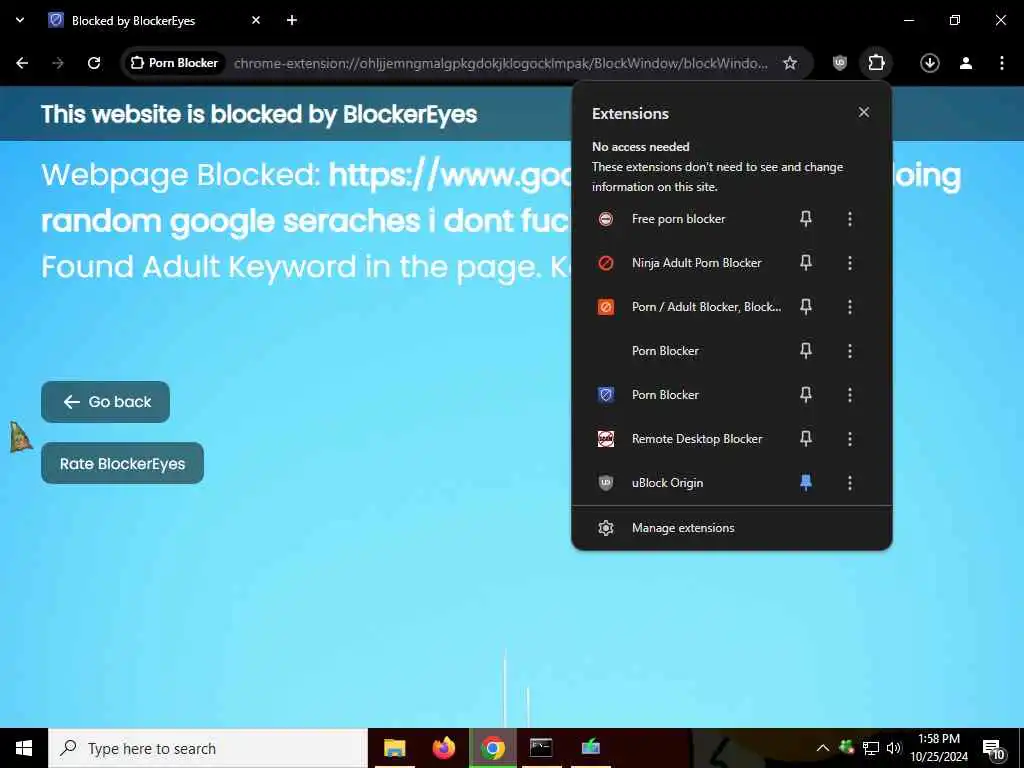Close the Extensions popup
Screen dimensions: 1024x768
coord(863,112)
